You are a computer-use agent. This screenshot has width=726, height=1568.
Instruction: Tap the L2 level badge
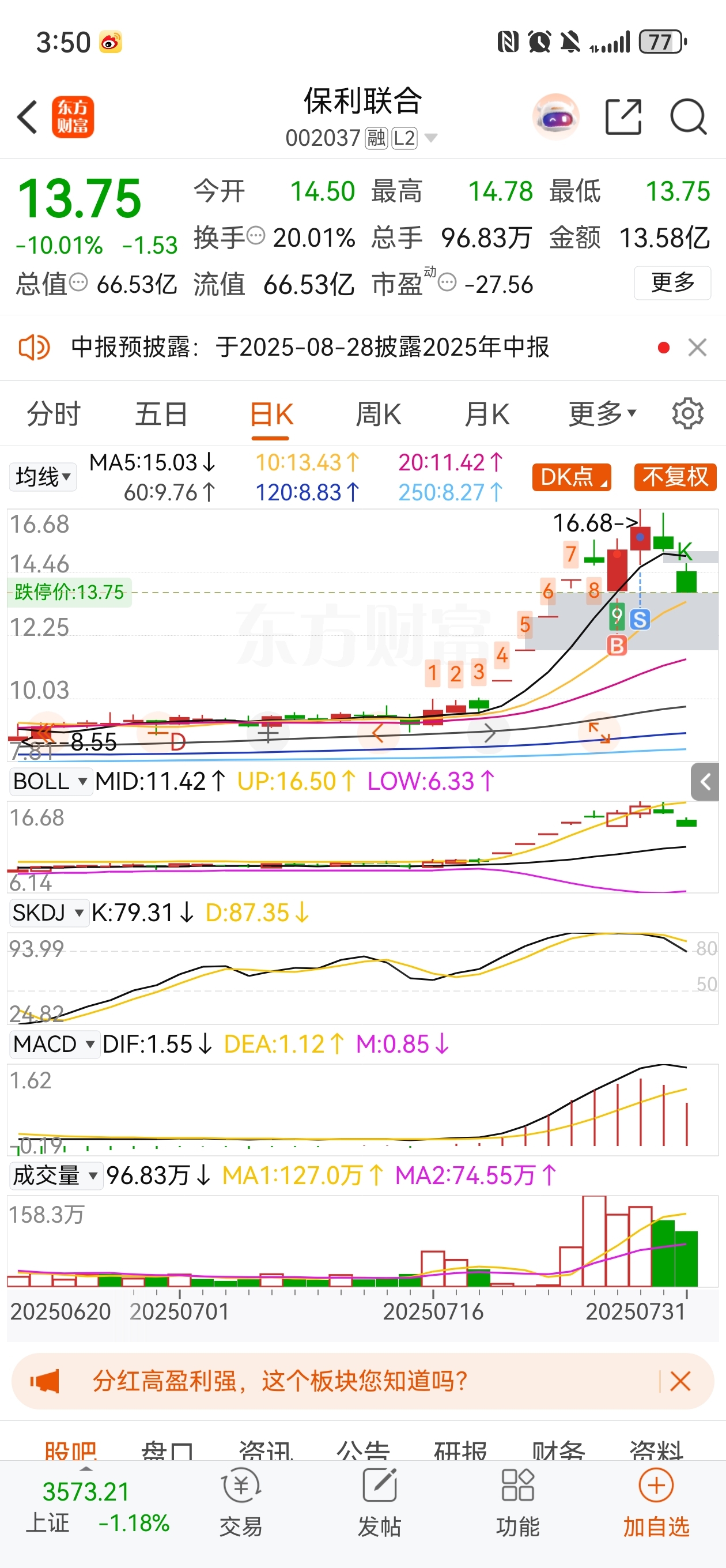[404, 138]
